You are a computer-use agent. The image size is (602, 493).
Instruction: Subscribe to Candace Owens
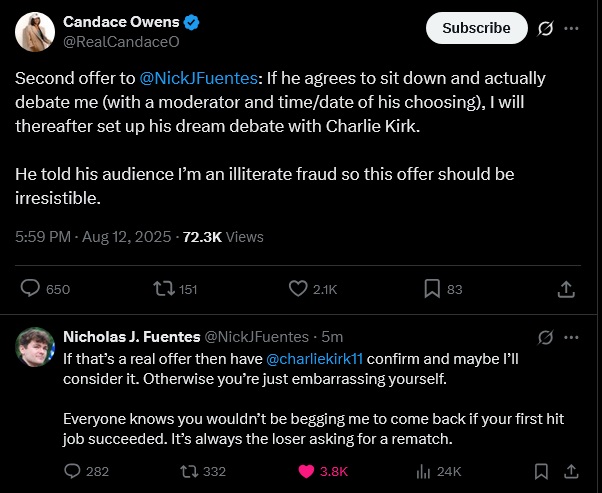(476, 28)
